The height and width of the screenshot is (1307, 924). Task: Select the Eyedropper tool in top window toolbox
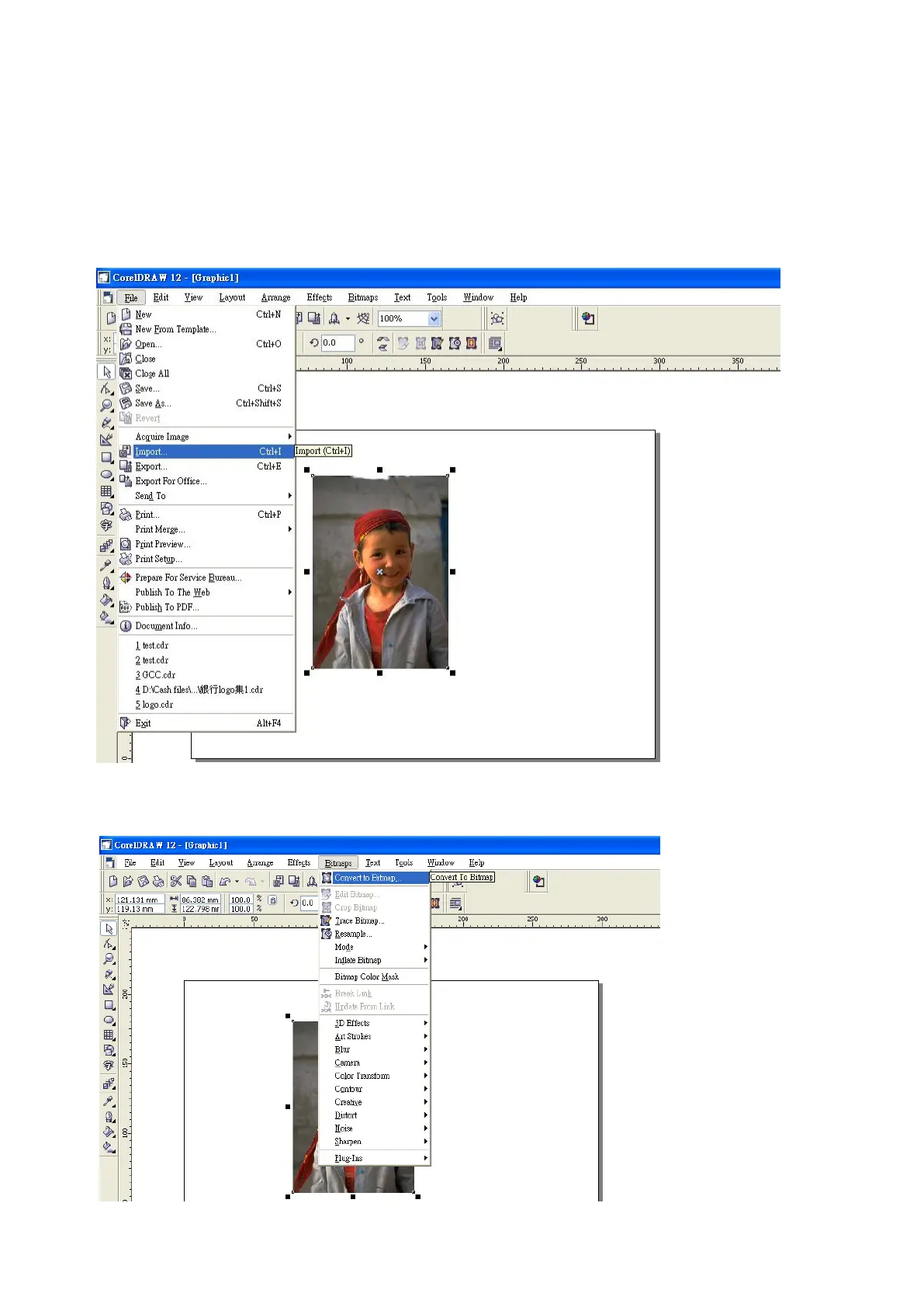coord(106,565)
